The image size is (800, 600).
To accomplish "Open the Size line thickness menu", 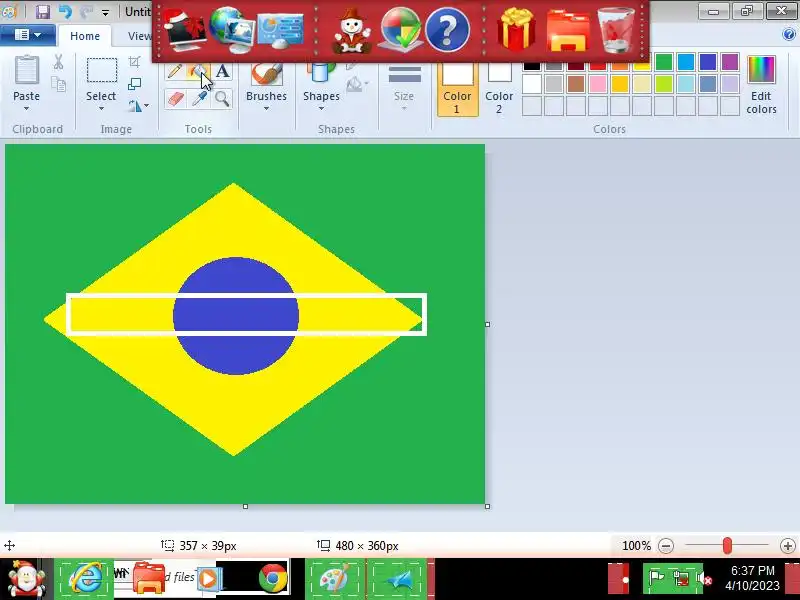I will pyautogui.click(x=404, y=87).
